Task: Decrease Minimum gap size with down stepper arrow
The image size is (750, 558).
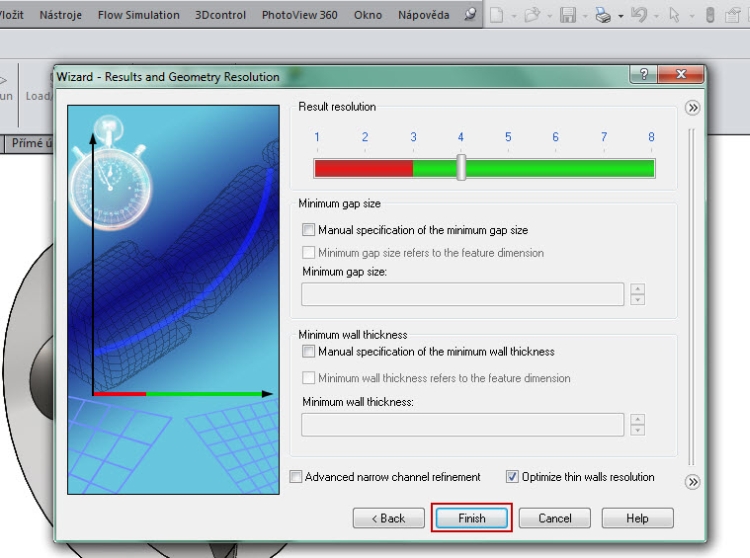Action: pos(638,300)
